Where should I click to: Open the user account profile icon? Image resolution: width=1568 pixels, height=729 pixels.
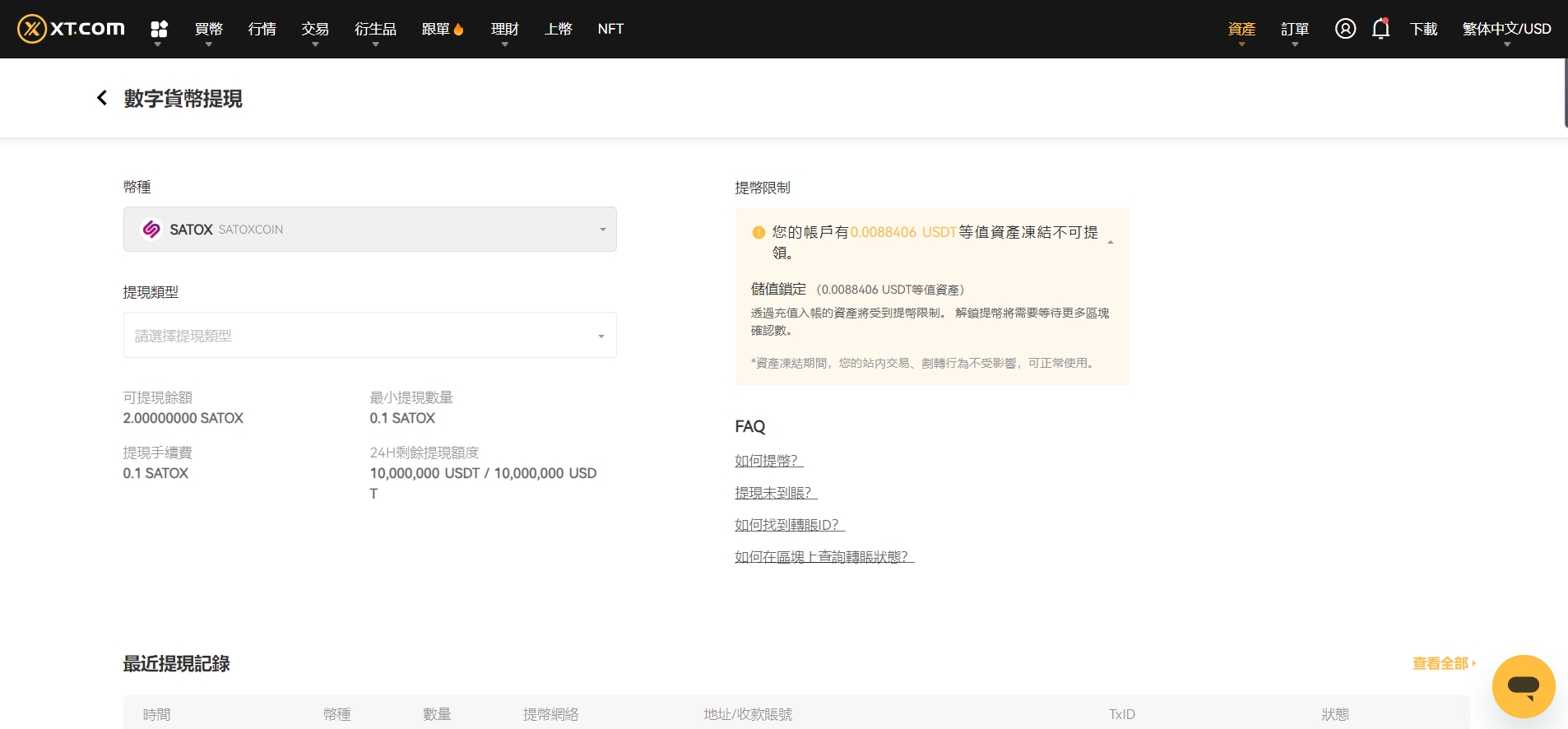pyautogui.click(x=1345, y=29)
